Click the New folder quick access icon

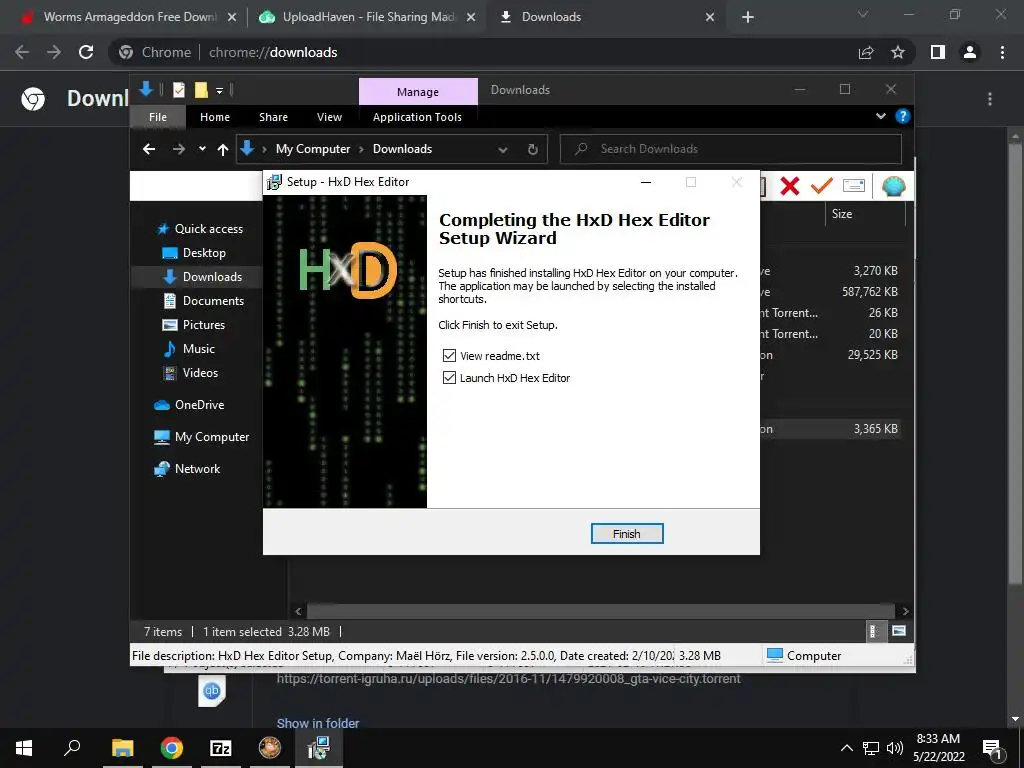(201, 90)
